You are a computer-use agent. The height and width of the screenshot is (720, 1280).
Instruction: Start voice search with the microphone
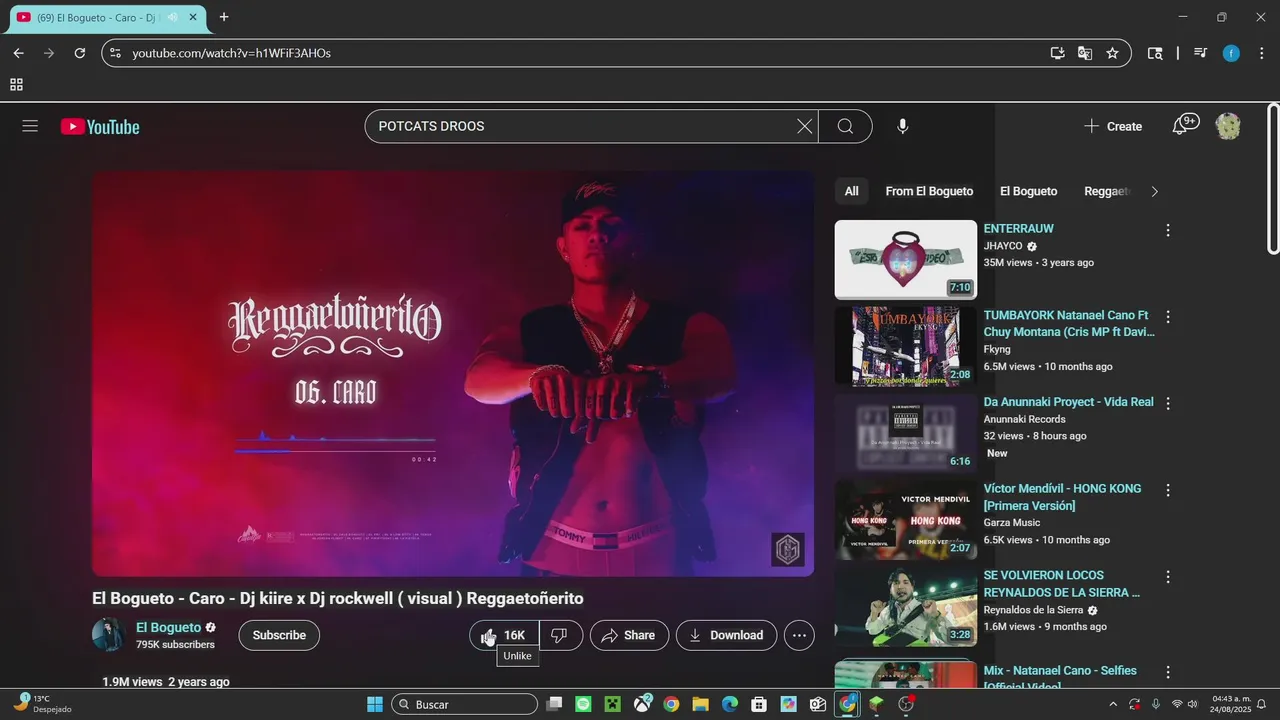click(x=902, y=126)
